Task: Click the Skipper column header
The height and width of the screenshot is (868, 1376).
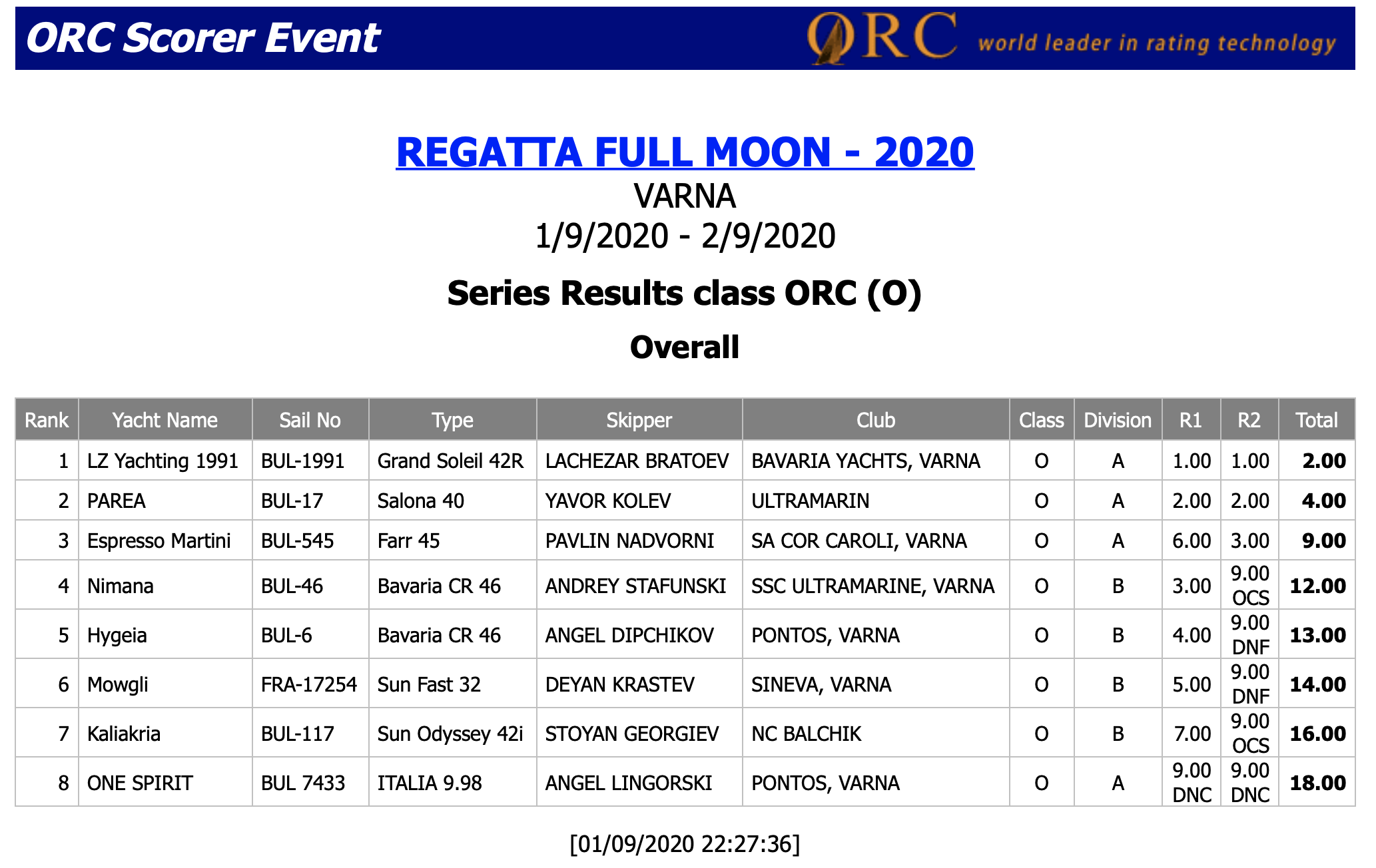Action: (639, 420)
